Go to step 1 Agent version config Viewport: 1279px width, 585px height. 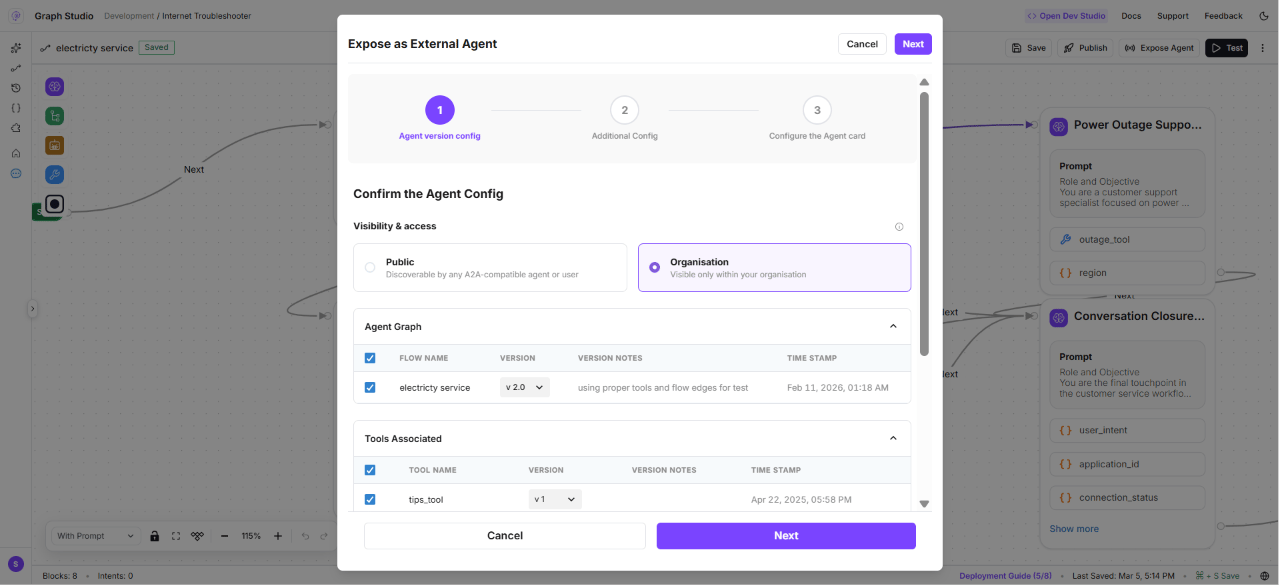point(440,110)
